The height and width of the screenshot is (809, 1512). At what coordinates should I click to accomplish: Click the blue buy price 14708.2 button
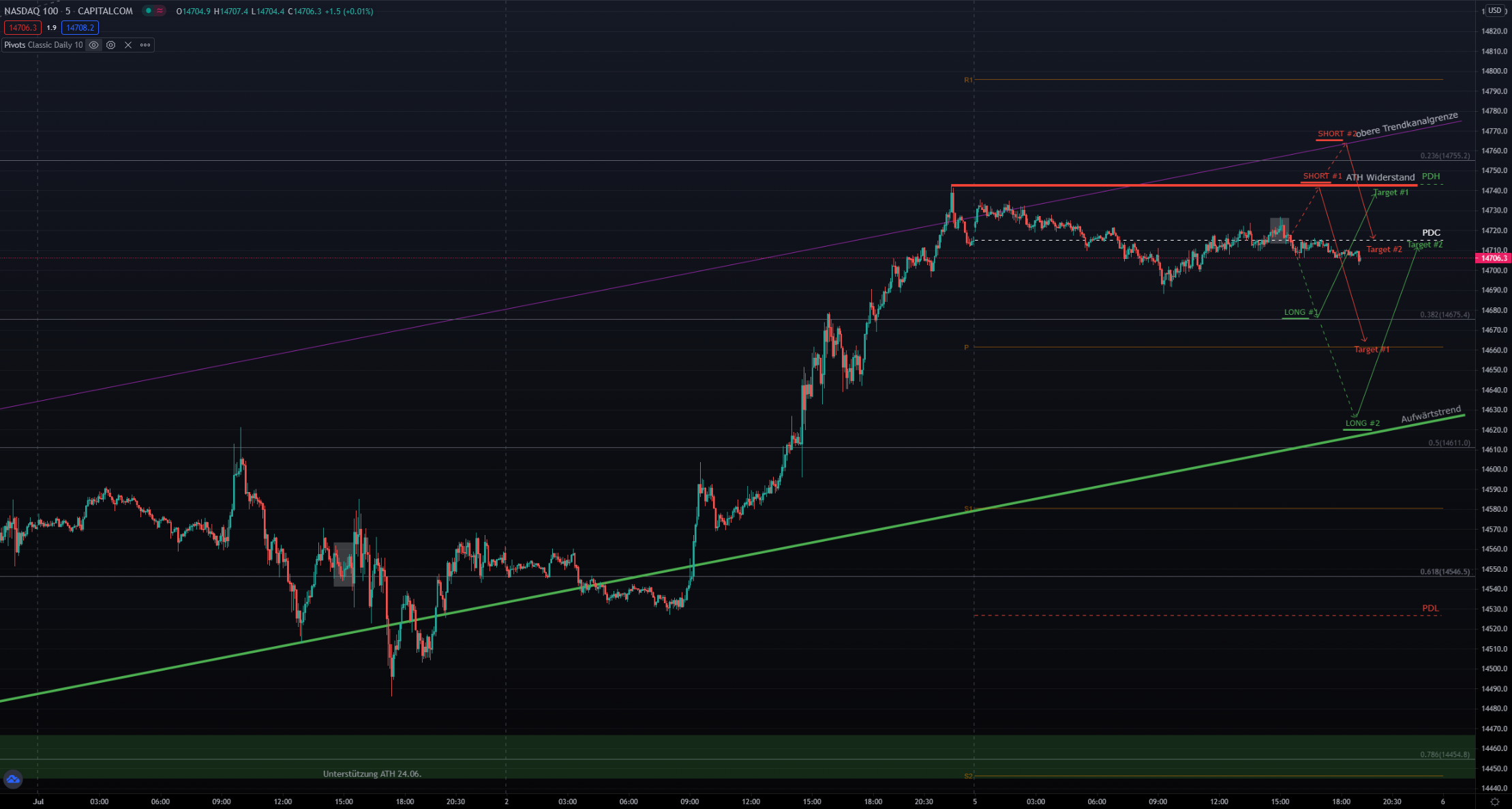[80, 28]
